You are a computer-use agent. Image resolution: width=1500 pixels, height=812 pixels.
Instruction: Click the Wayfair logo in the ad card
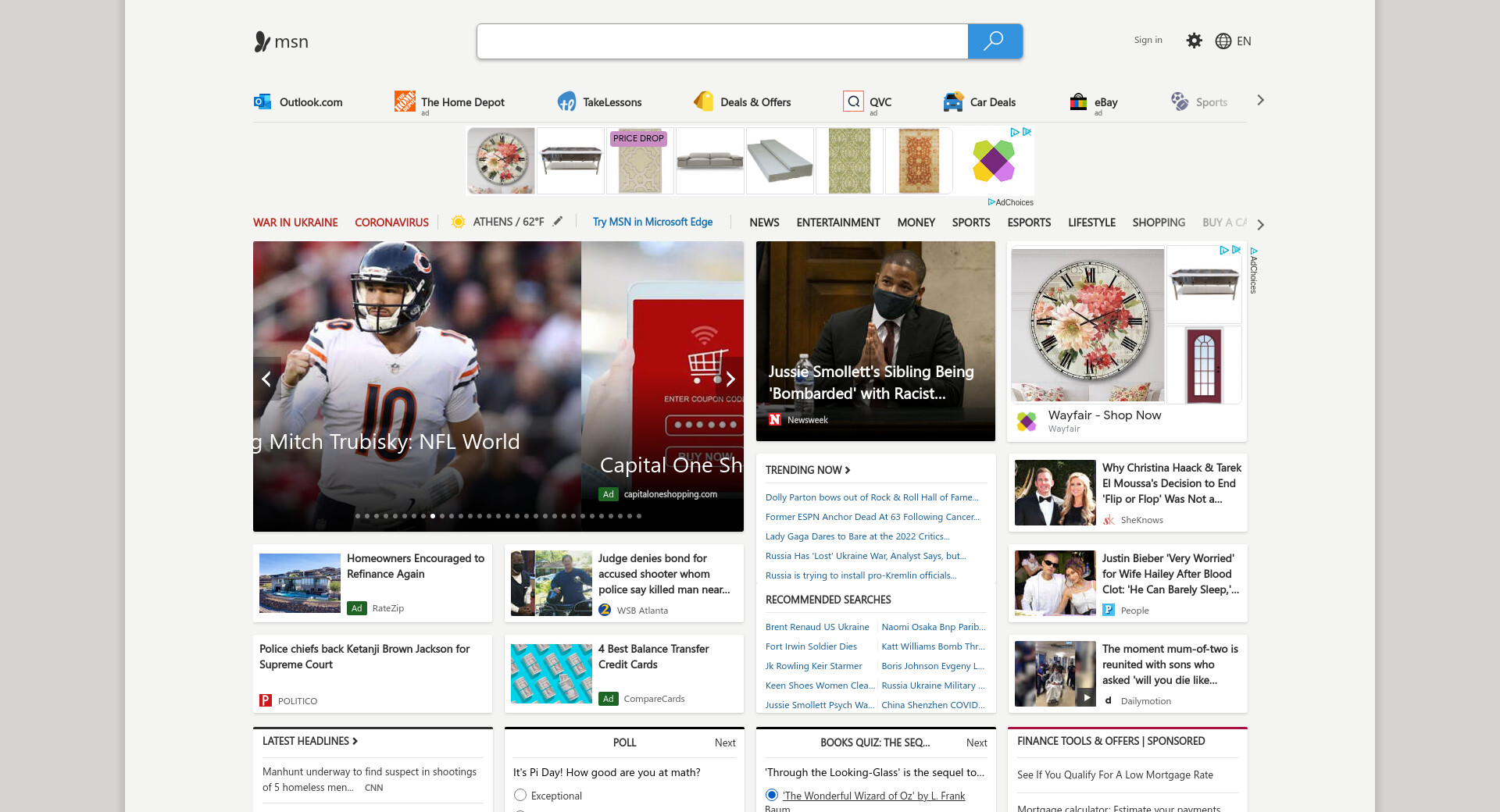coord(1027,422)
